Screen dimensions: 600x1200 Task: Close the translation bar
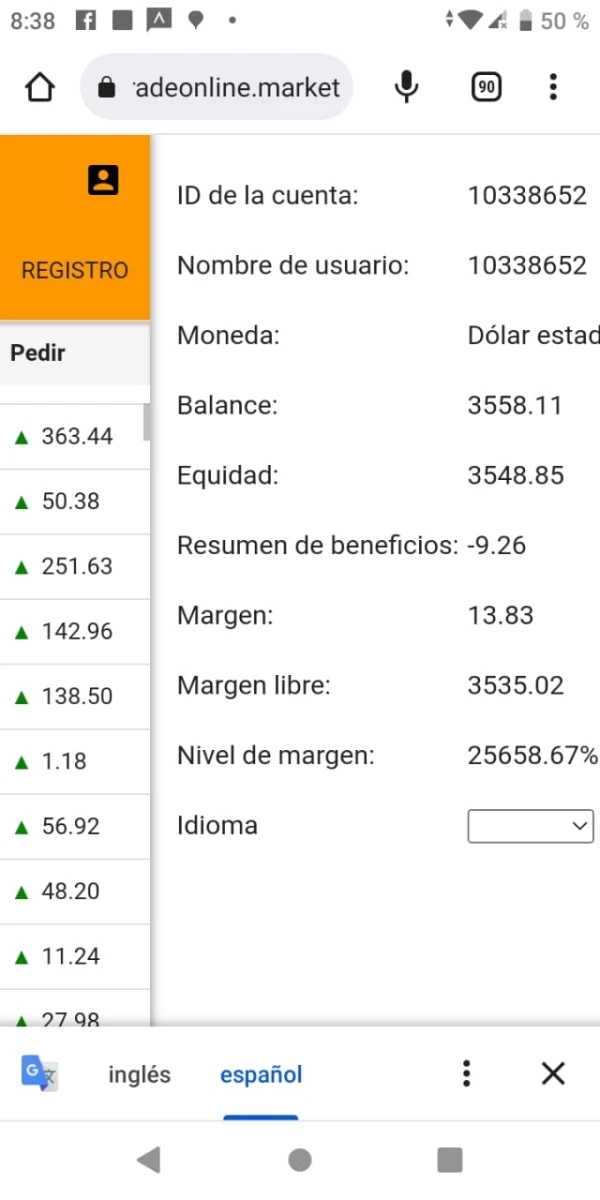[553, 1074]
